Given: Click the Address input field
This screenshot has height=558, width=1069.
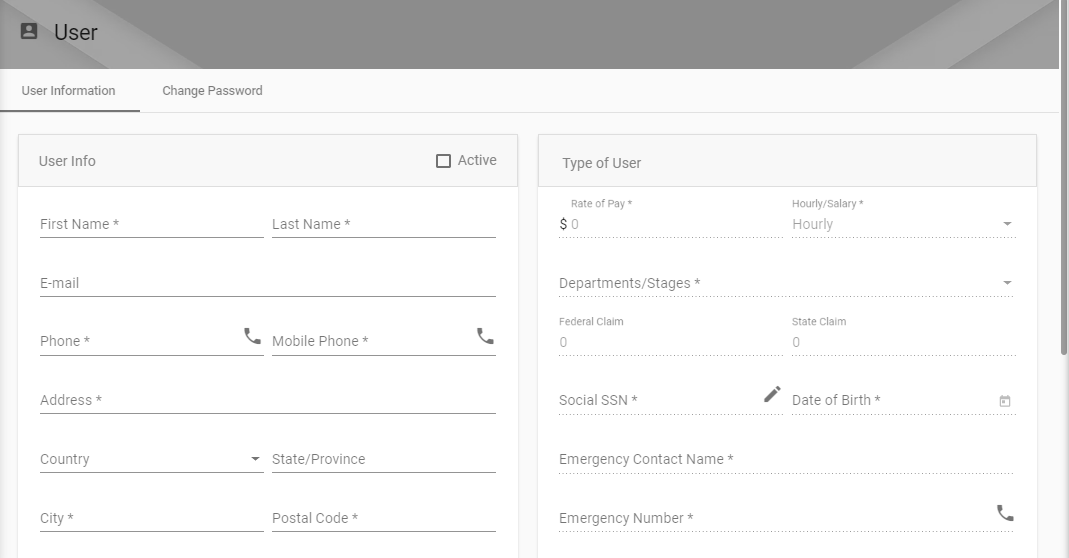Looking at the screenshot, I should pyautogui.click(x=267, y=400).
